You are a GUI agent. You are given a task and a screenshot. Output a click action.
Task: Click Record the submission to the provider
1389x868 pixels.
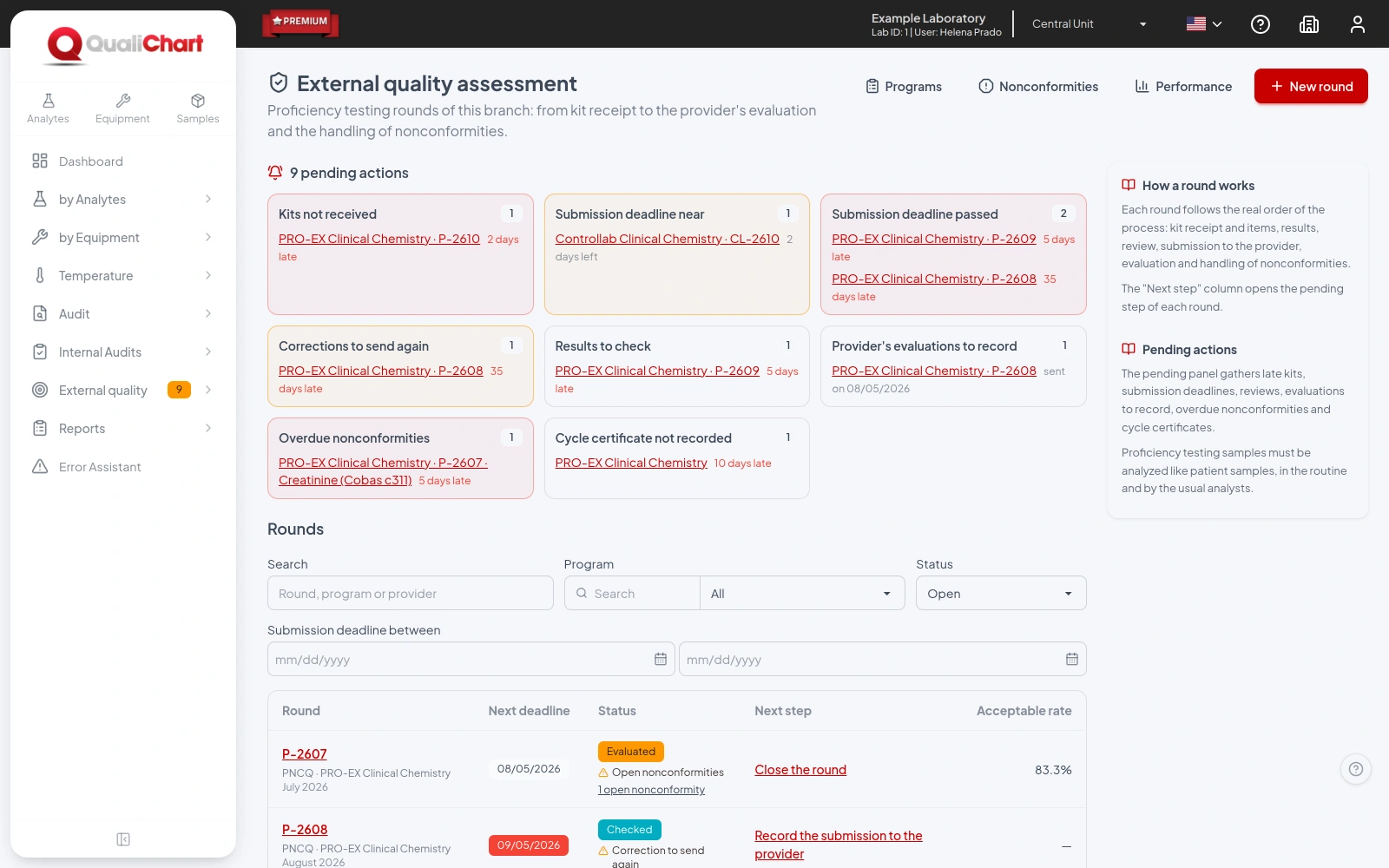point(839,845)
